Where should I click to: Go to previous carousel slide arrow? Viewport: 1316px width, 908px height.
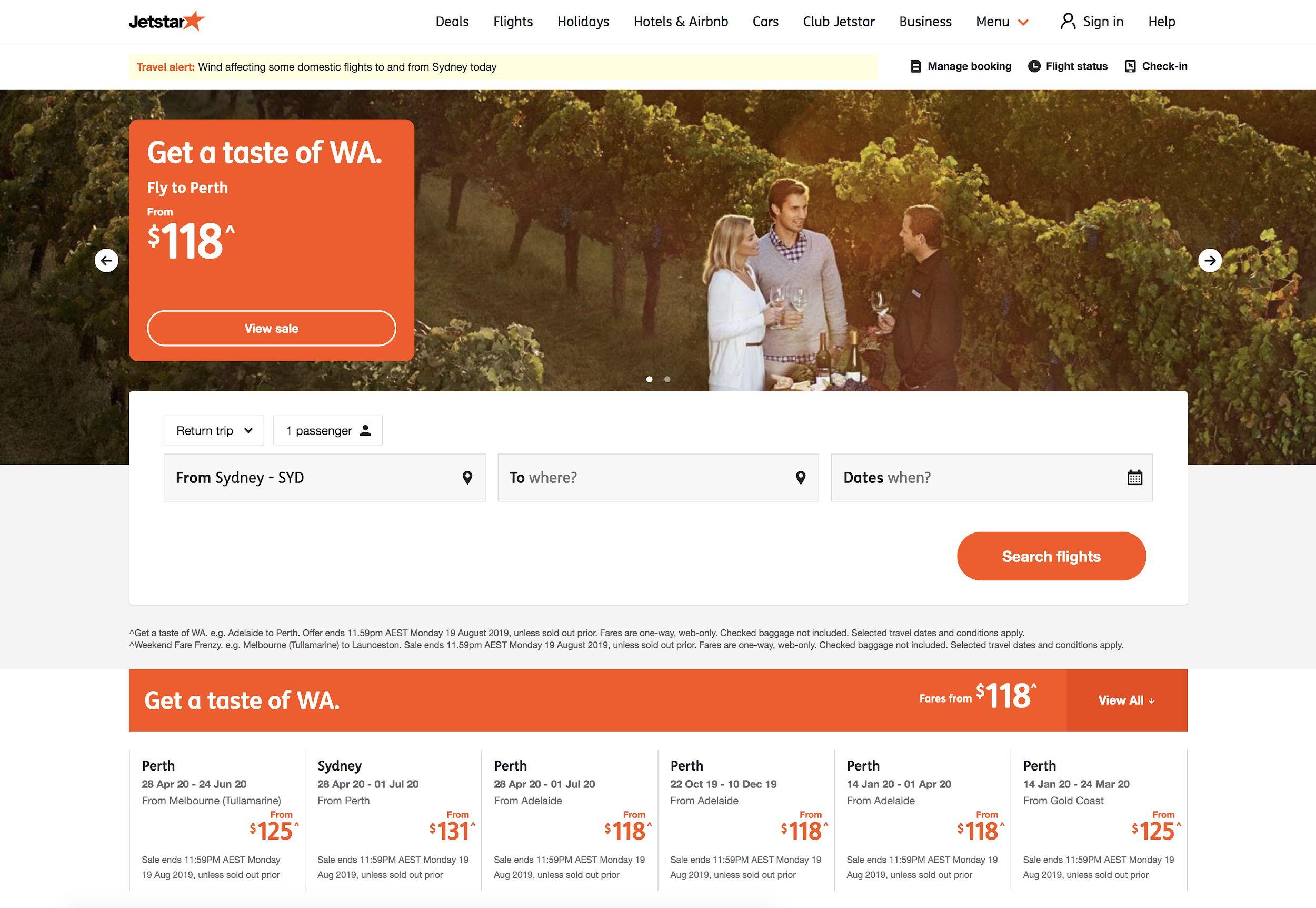pos(106,261)
